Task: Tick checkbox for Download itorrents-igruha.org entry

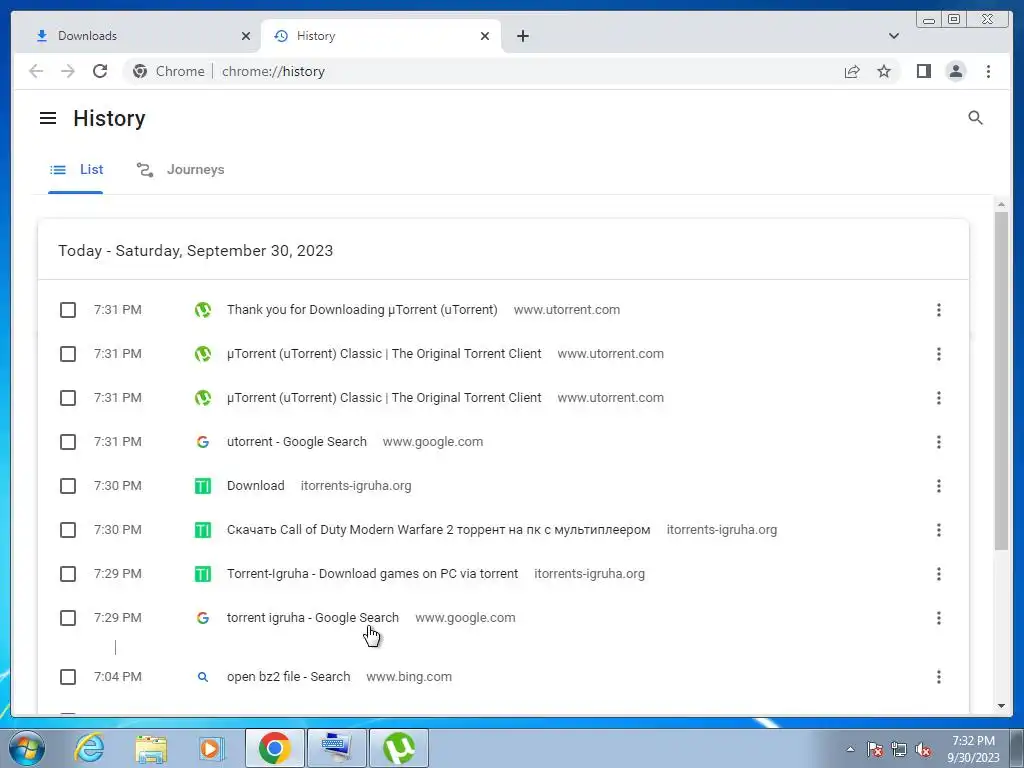Action: 68,486
